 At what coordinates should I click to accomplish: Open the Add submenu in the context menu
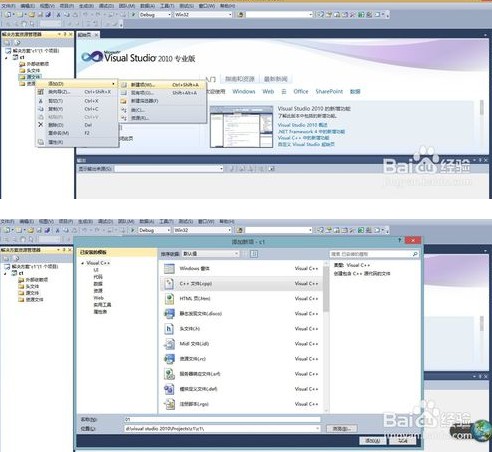(76, 84)
